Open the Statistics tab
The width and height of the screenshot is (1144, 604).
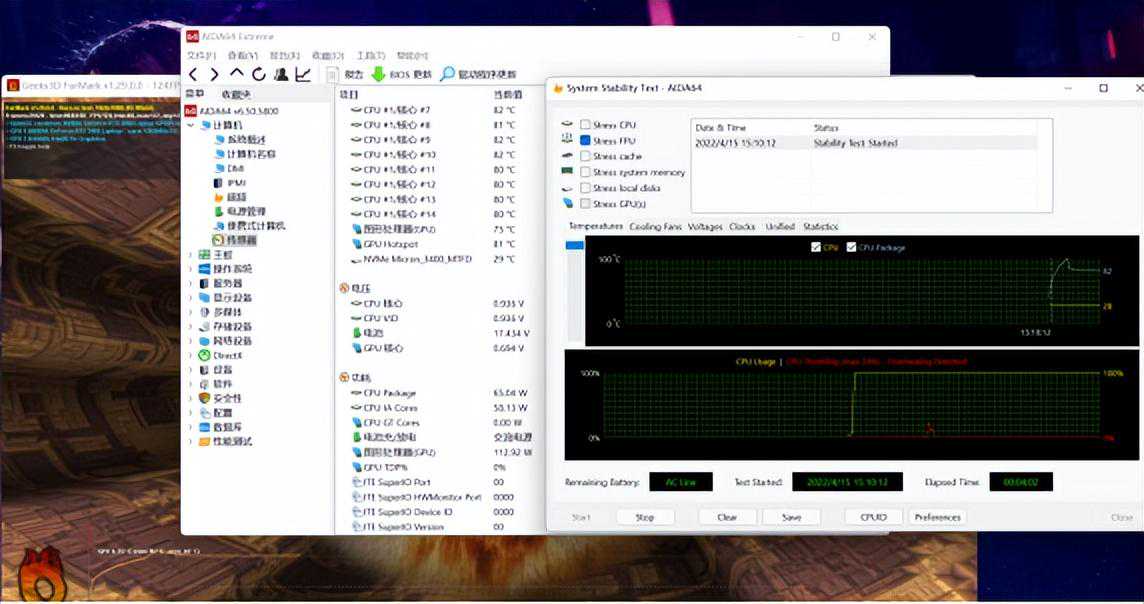[x=820, y=227]
